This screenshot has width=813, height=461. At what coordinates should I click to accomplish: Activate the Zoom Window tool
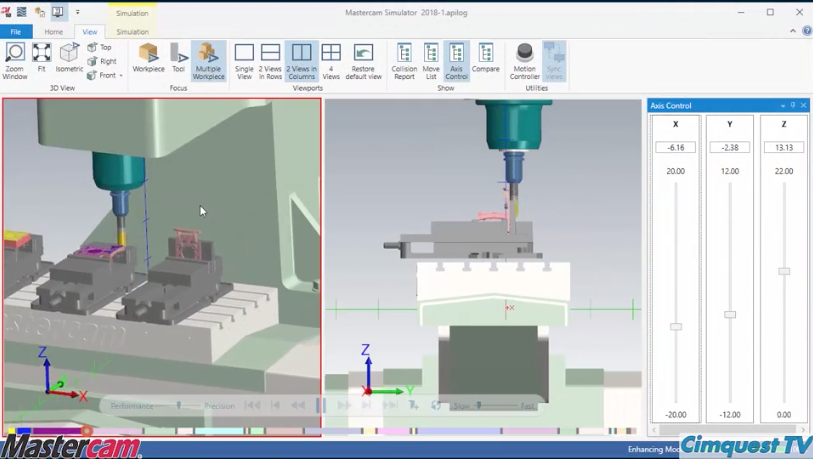[15, 61]
